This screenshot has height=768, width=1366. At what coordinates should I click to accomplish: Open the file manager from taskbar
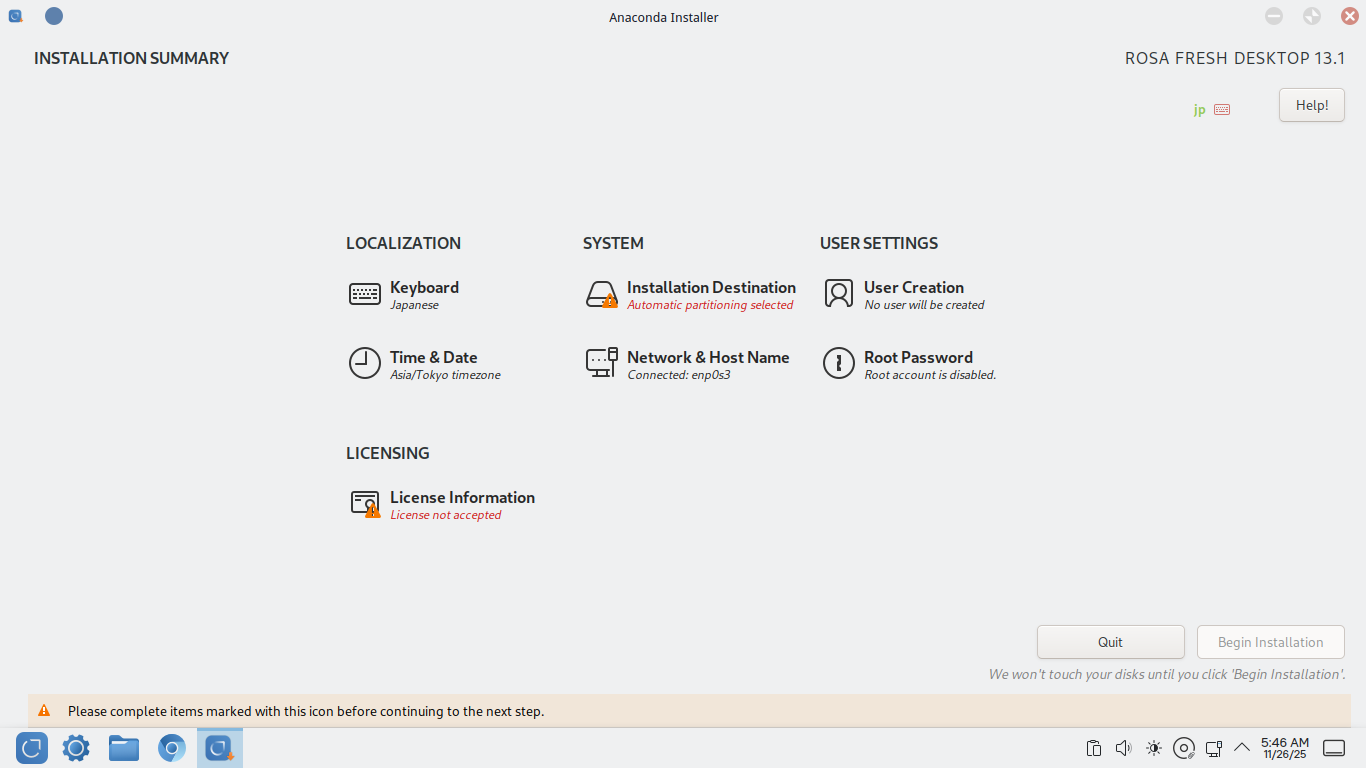(124, 748)
